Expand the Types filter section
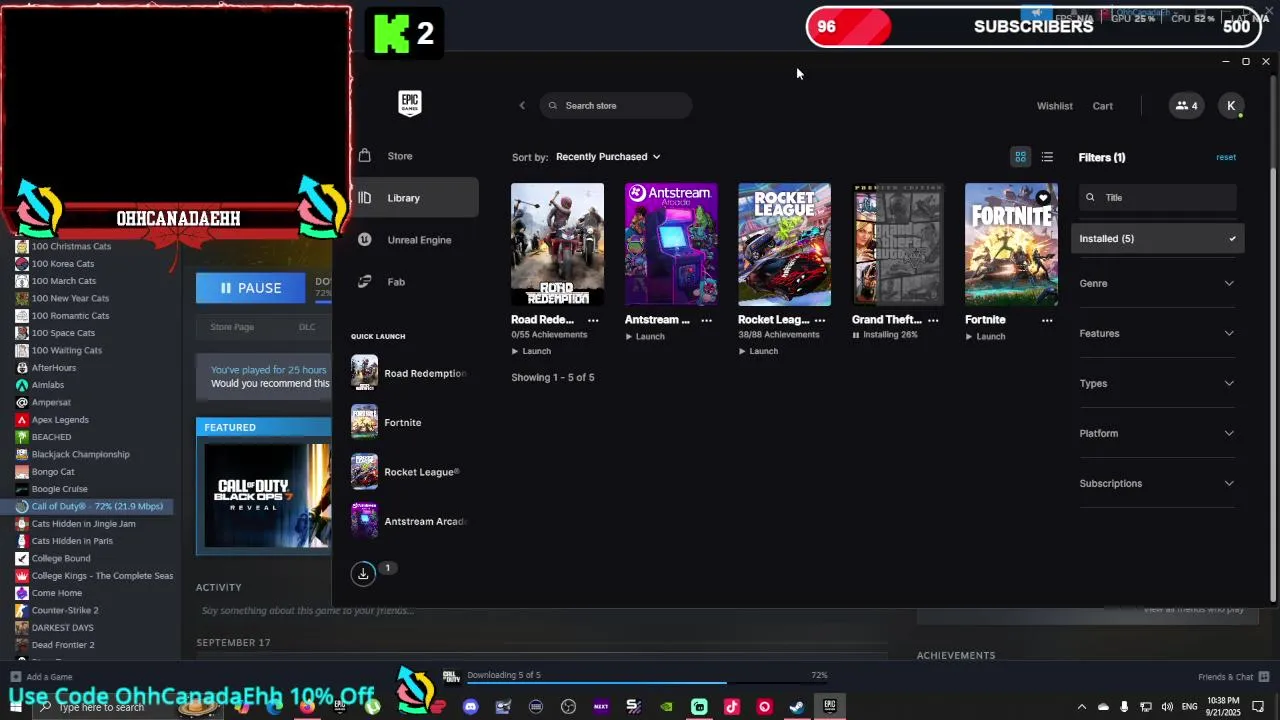 click(x=1157, y=383)
